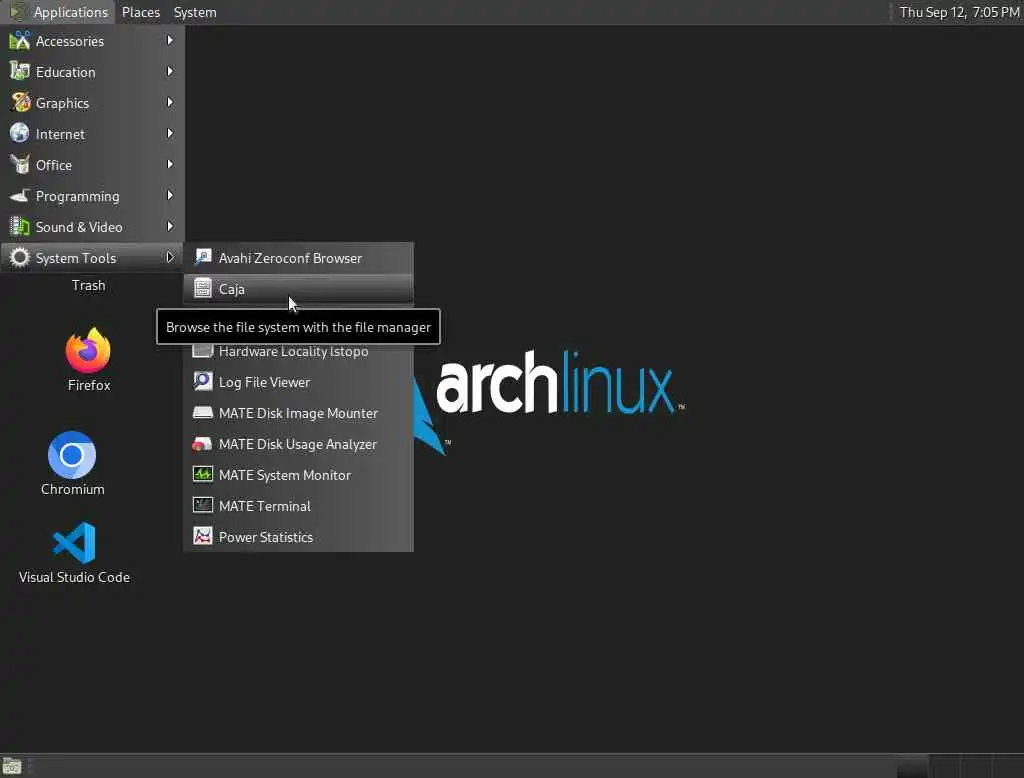The height and width of the screenshot is (778, 1024).
Task: Open Power Statistics entry
Action: [x=298, y=536]
